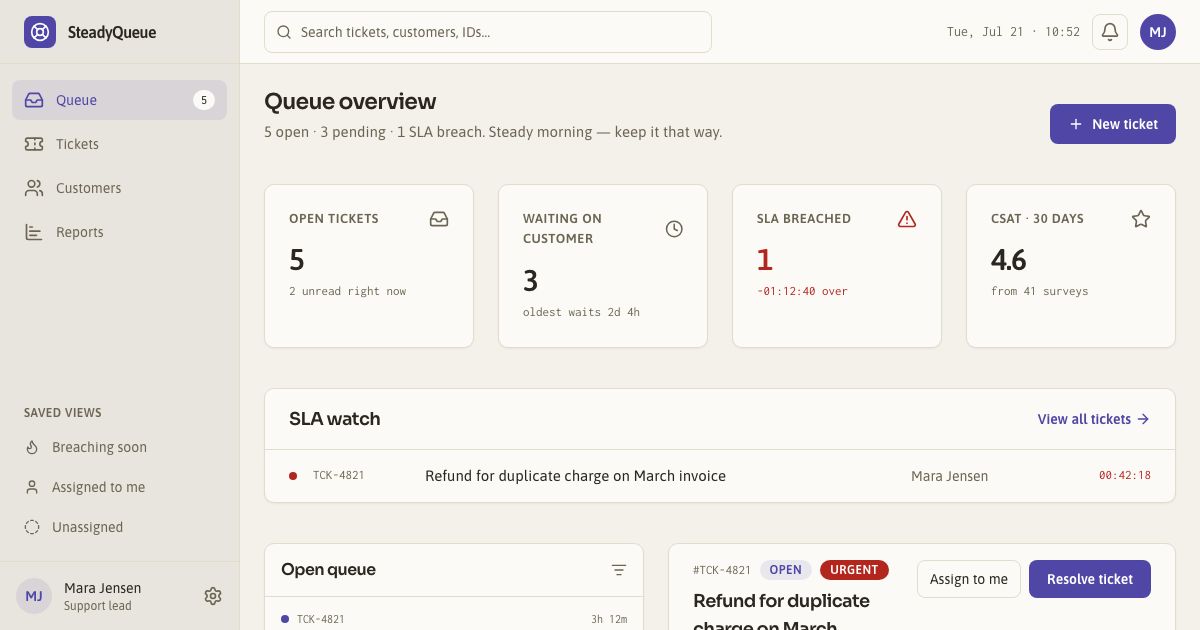Open the Unassigned saved view
The width and height of the screenshot is (1200, 630).
[119, 527]
